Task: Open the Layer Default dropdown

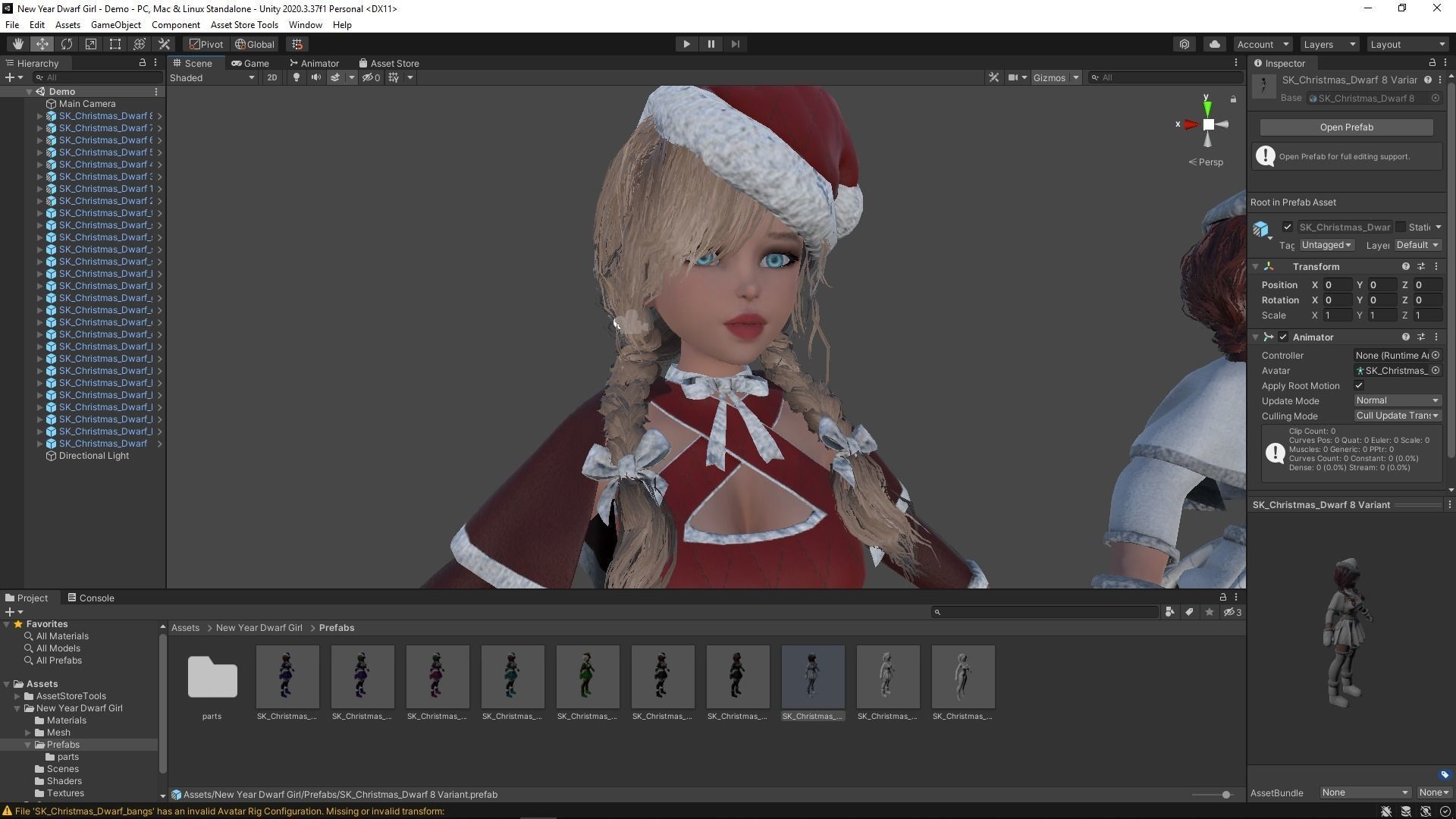Action: coord(1417,245)
